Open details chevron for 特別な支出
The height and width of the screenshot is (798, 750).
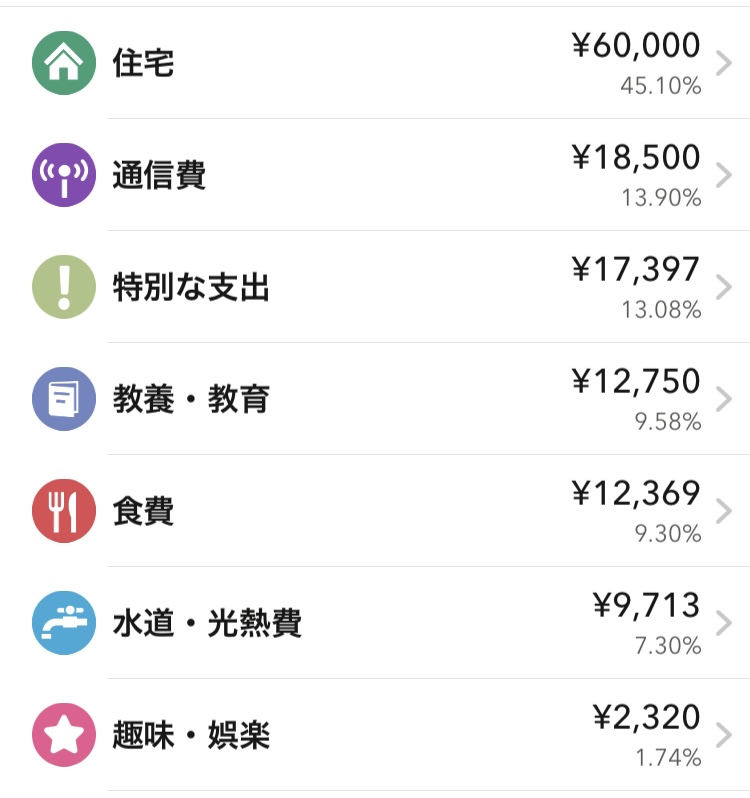click(725, 287)
